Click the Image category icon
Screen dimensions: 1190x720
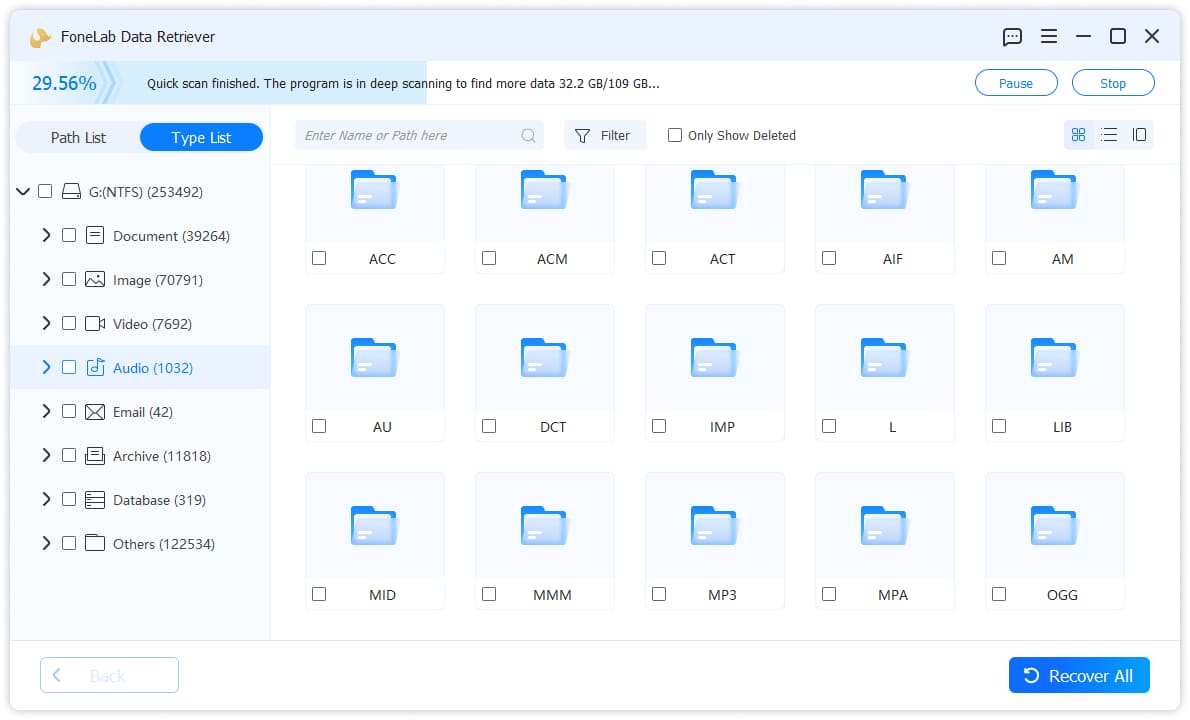coord(95,279)
